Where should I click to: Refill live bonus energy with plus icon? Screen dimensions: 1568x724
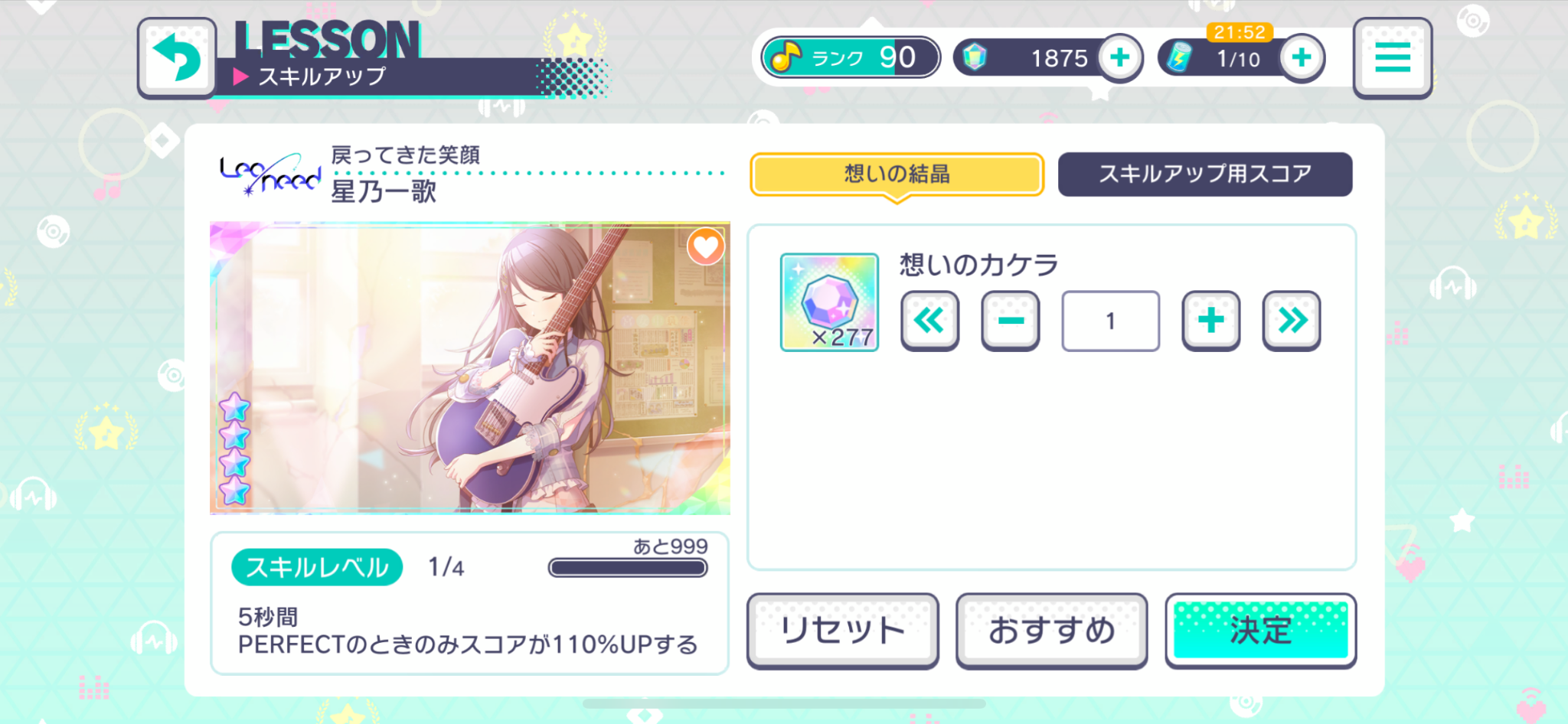click(1302, 58)
